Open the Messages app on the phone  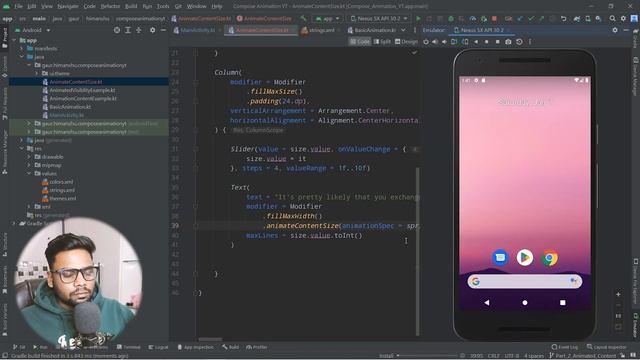point(500,258)
